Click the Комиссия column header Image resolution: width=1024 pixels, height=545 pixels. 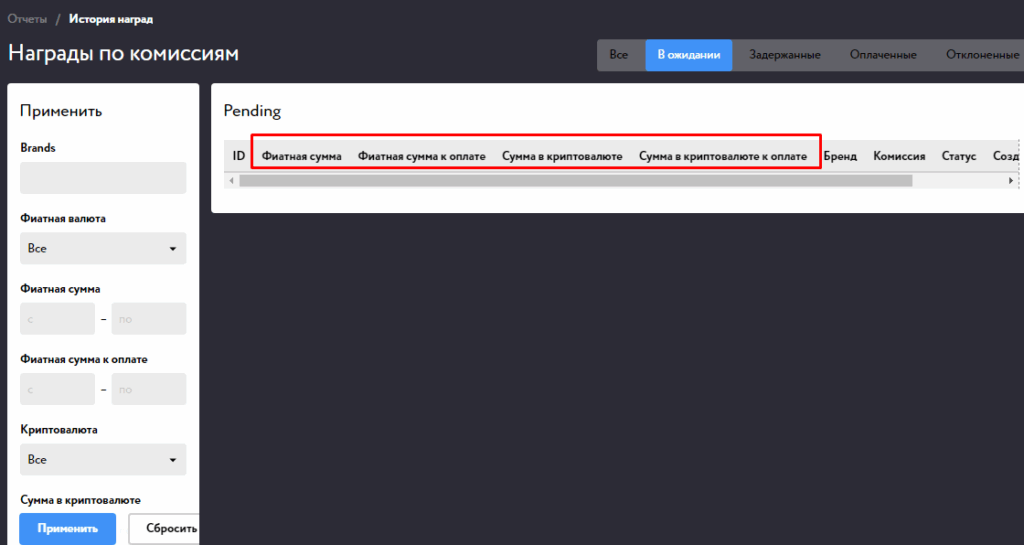pyautogui.click(x=899, y=157)
